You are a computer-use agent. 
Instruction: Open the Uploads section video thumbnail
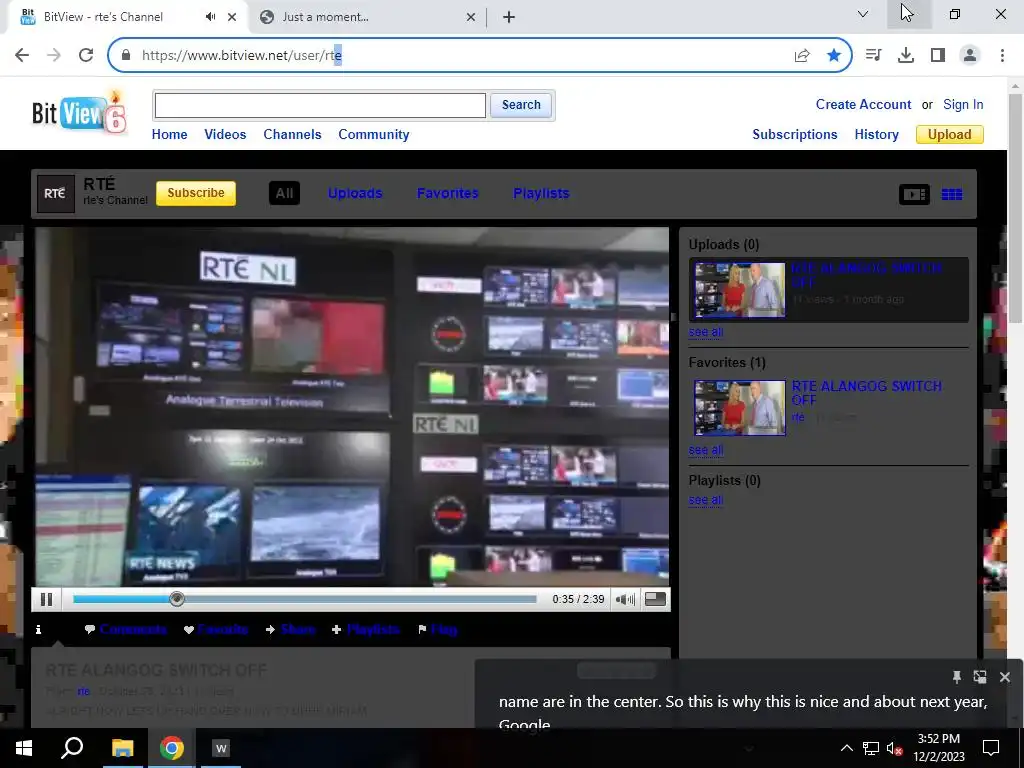click(740, 290)
